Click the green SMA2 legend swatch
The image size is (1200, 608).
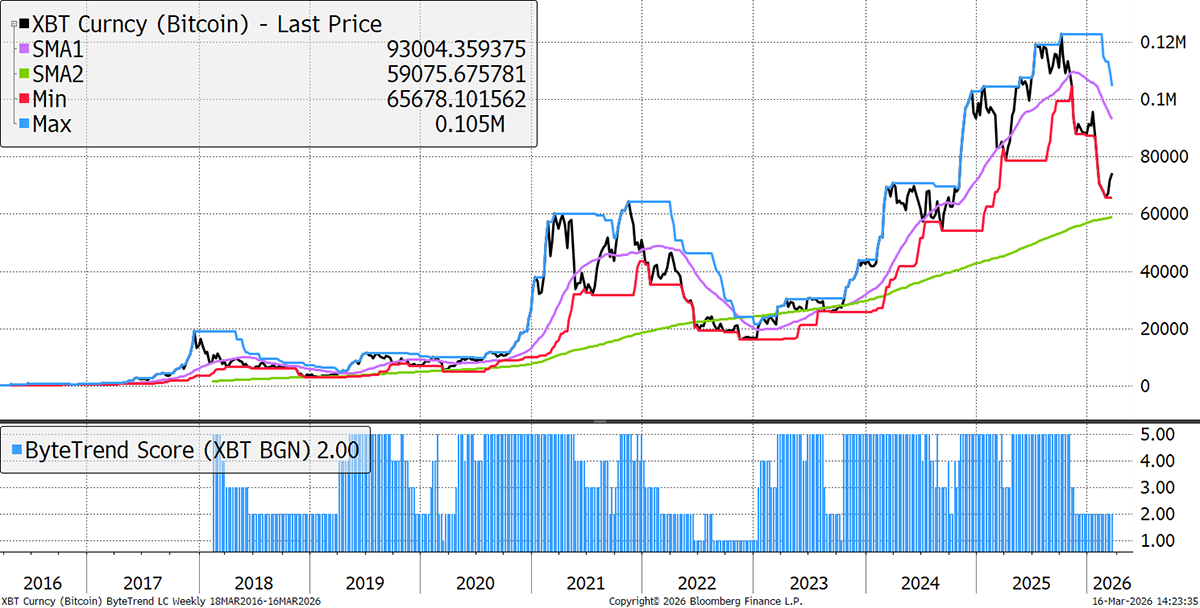[24, 75]
